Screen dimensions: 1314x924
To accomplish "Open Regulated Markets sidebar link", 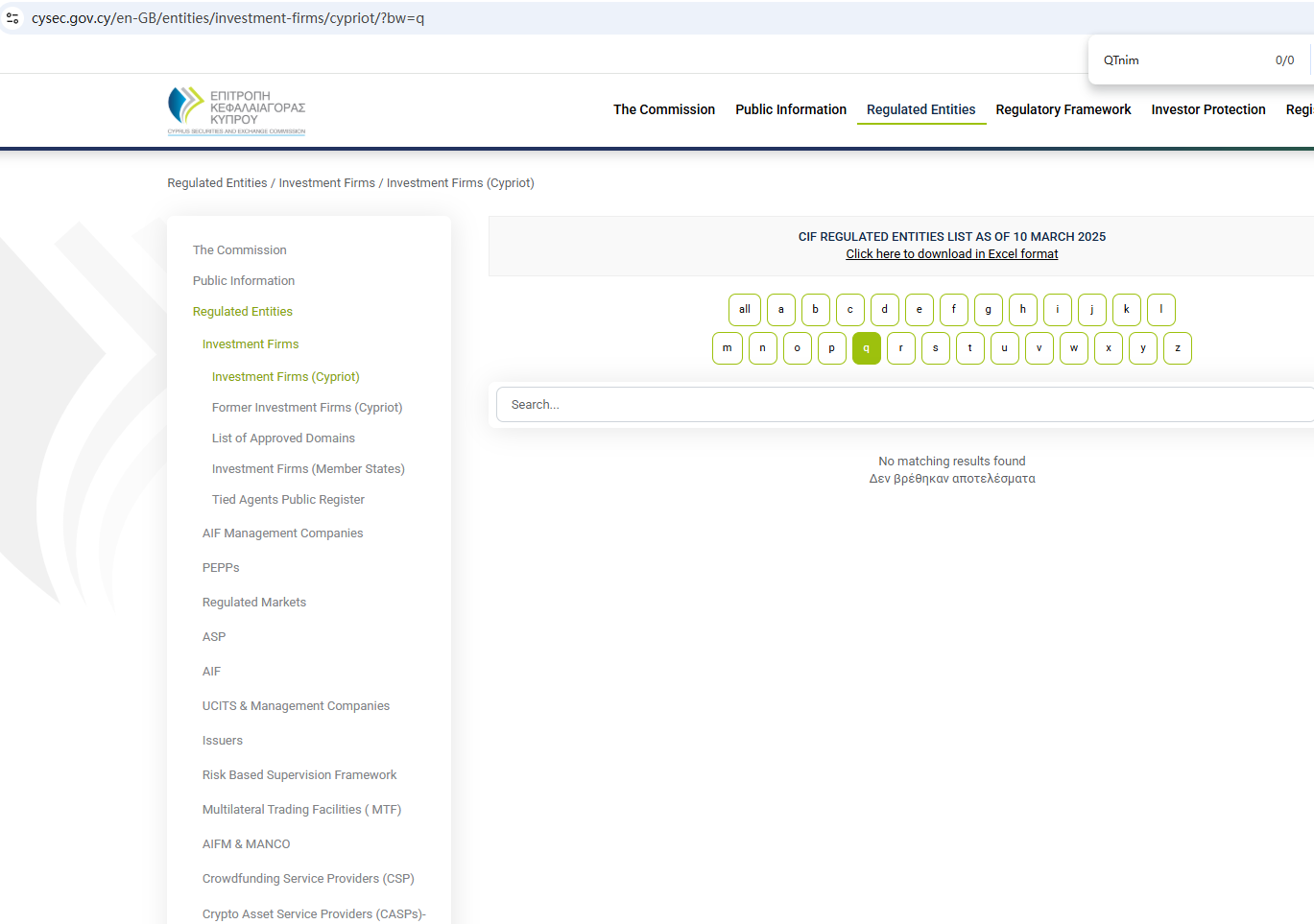I will click(254, 603).
